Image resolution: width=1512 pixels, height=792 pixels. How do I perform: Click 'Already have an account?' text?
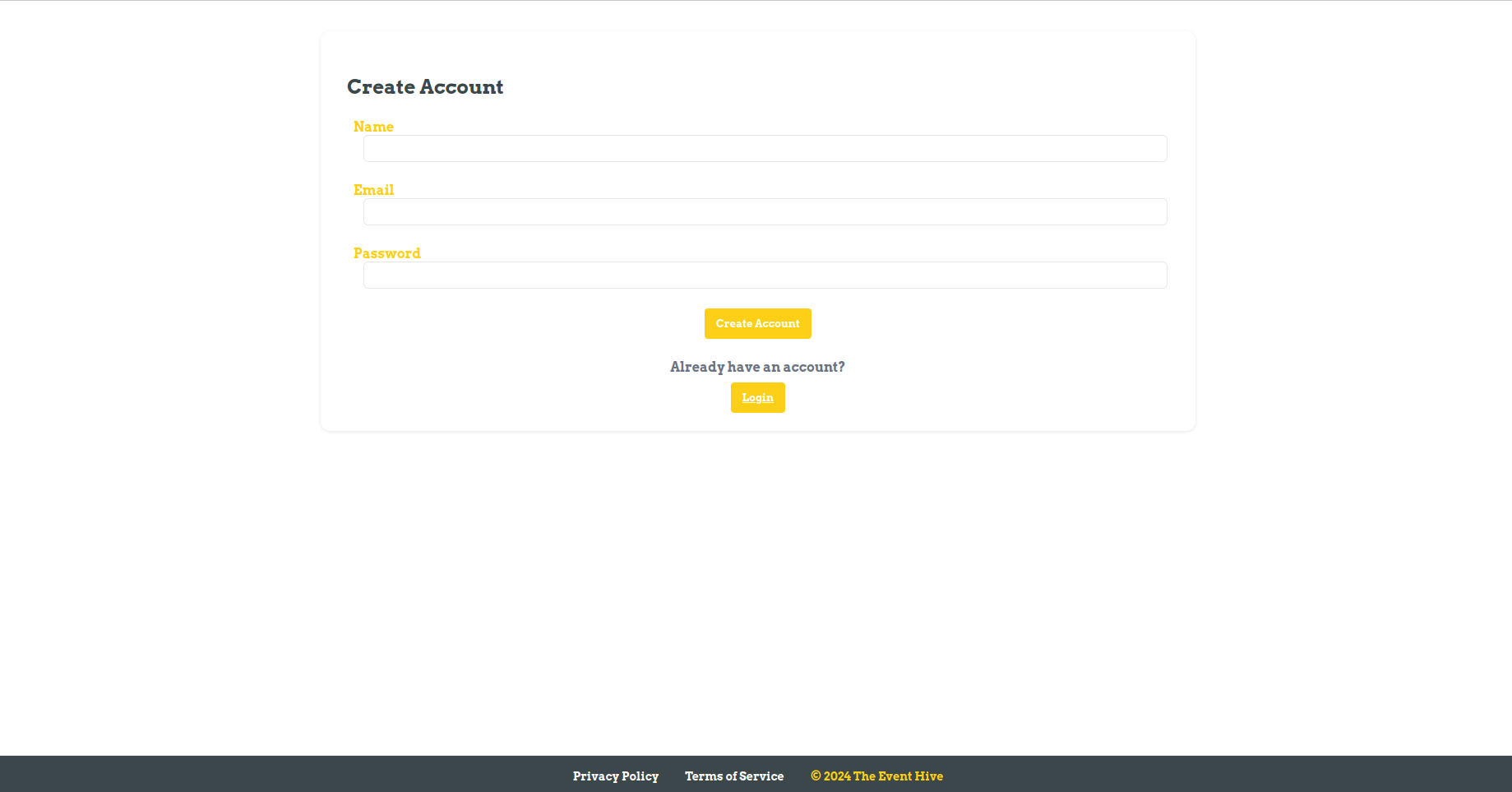[x=757, y=367]
